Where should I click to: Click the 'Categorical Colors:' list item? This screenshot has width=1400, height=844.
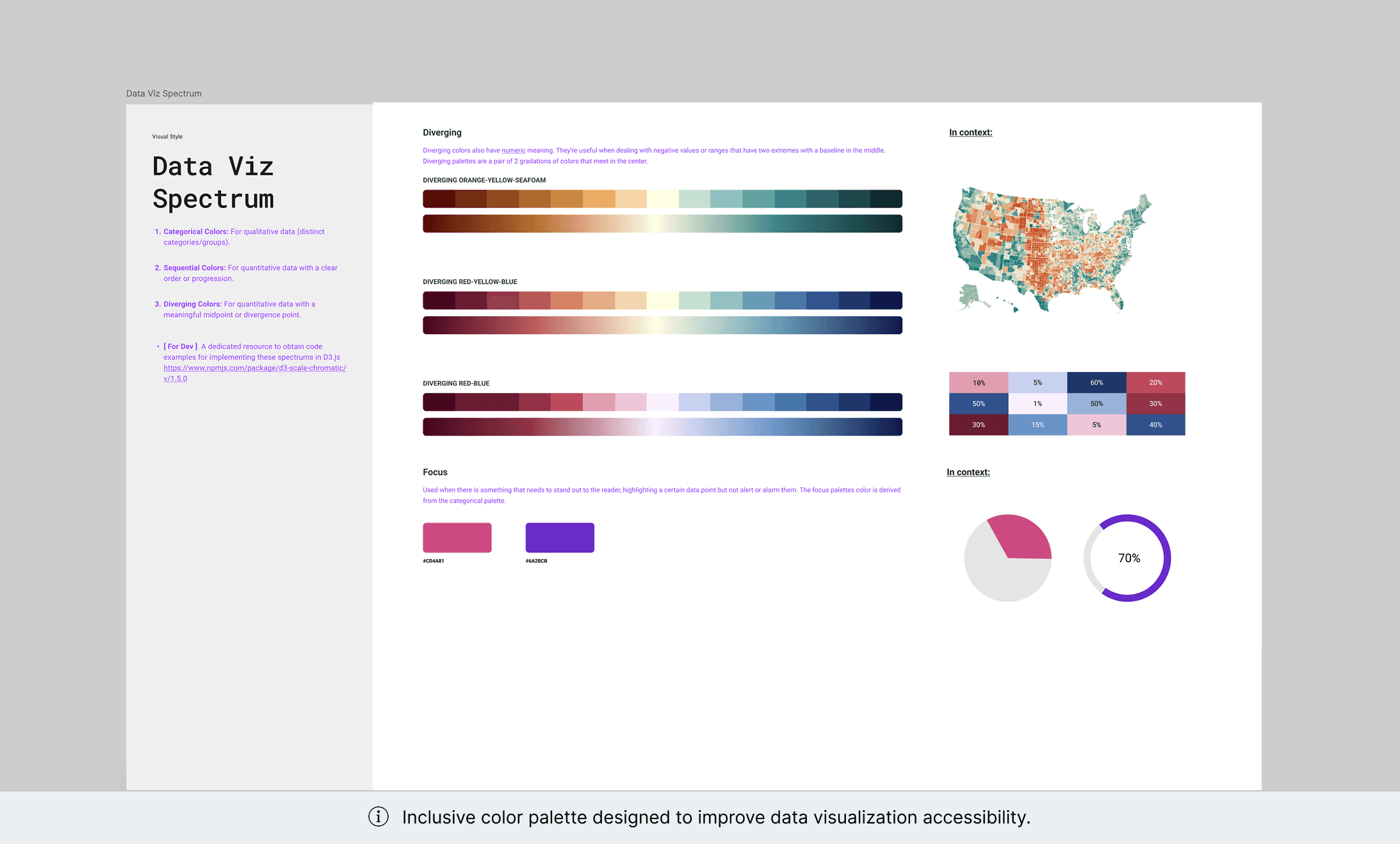point(243,237)
